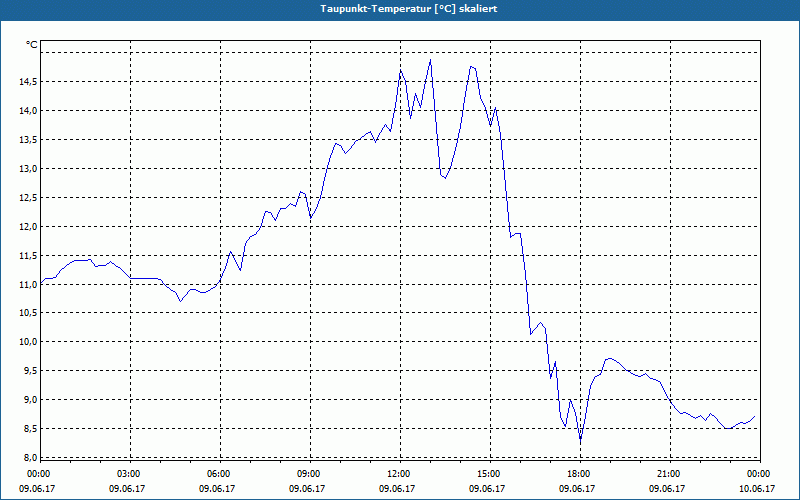The image size is (800, 500).
Task: Select the 10,5 y-axis tick label
Action: [x=29, y=313]
